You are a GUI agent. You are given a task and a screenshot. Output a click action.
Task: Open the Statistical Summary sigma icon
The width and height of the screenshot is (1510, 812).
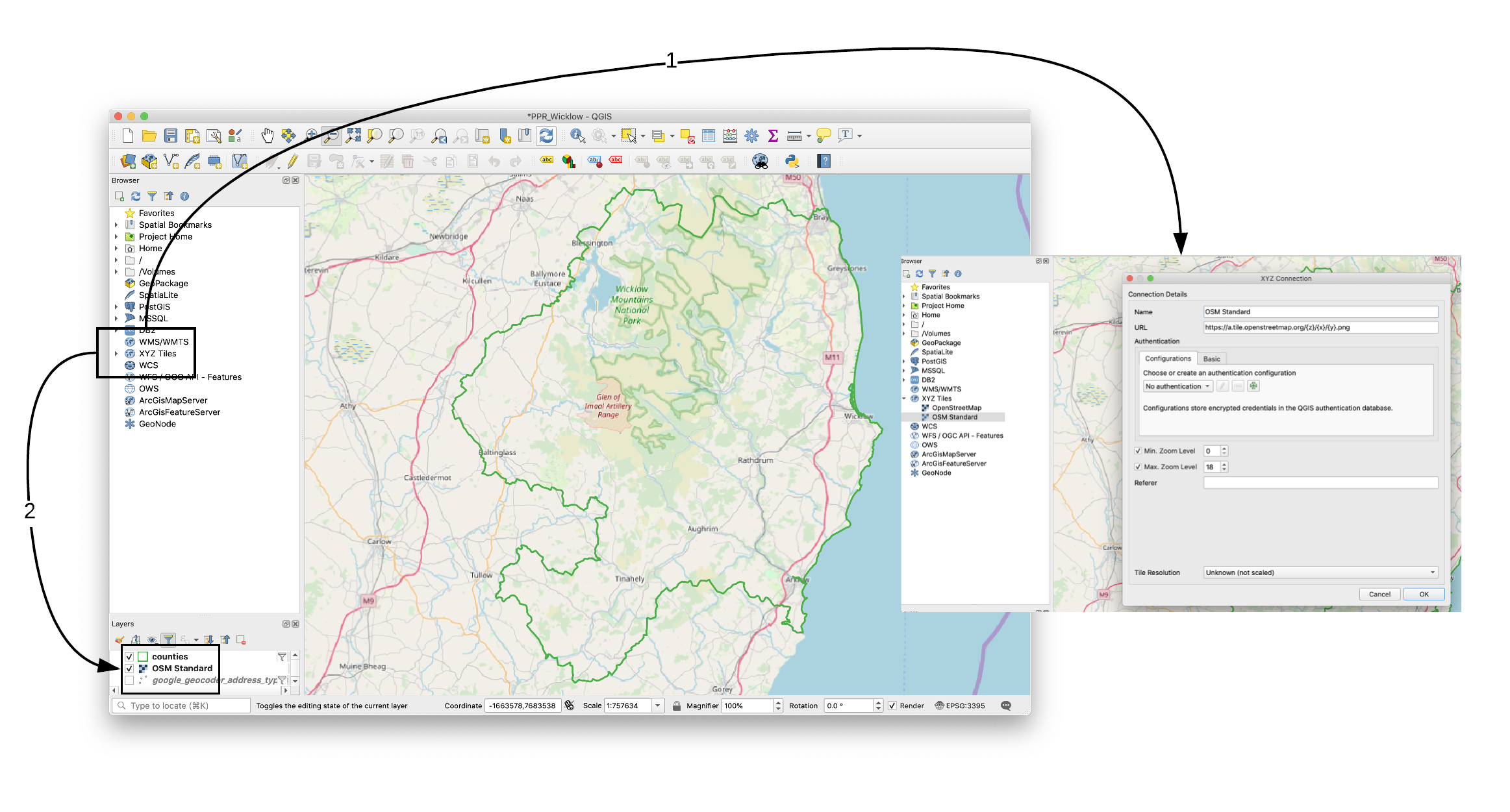click(x=773, y=136)
